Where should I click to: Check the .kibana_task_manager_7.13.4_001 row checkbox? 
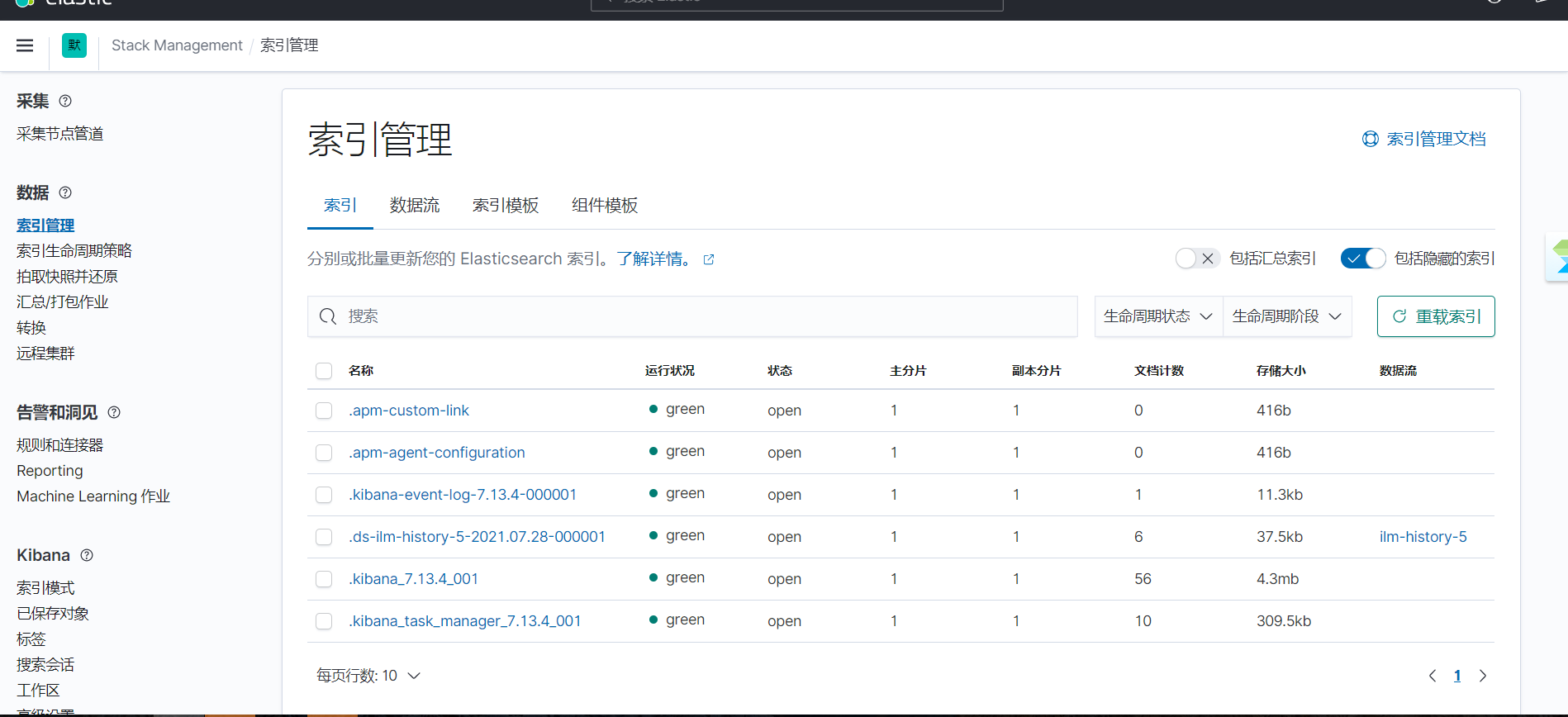click(324, 621)
